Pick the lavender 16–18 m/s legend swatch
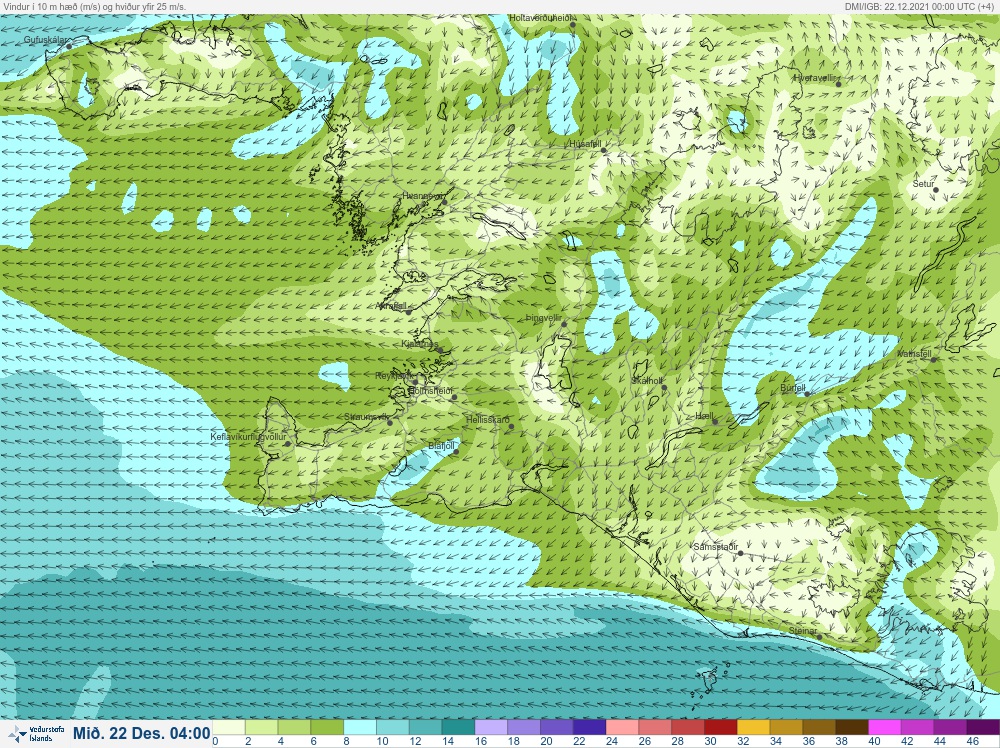1000x748 pixels. click(491, 728)
